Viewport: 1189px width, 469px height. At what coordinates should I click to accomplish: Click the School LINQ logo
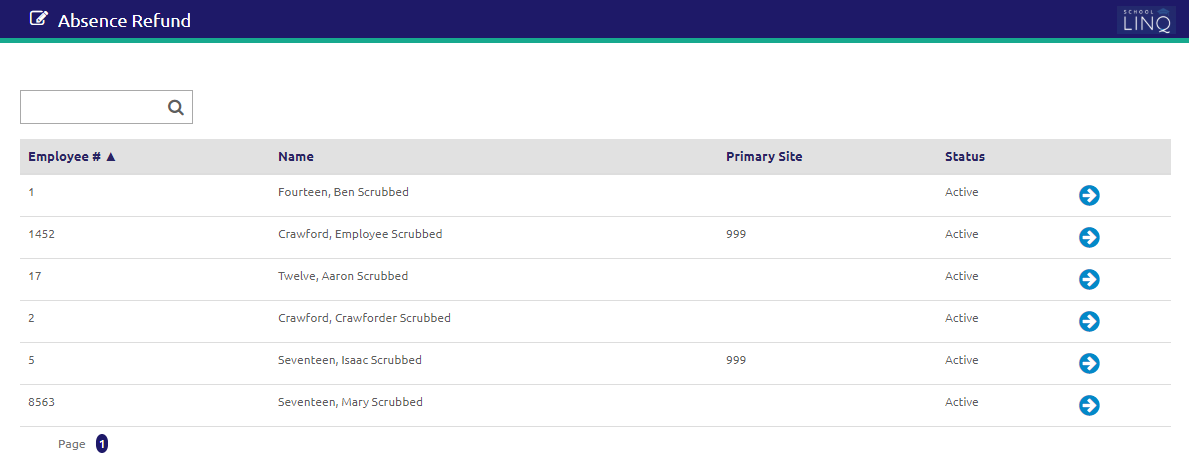(1147, 20)
